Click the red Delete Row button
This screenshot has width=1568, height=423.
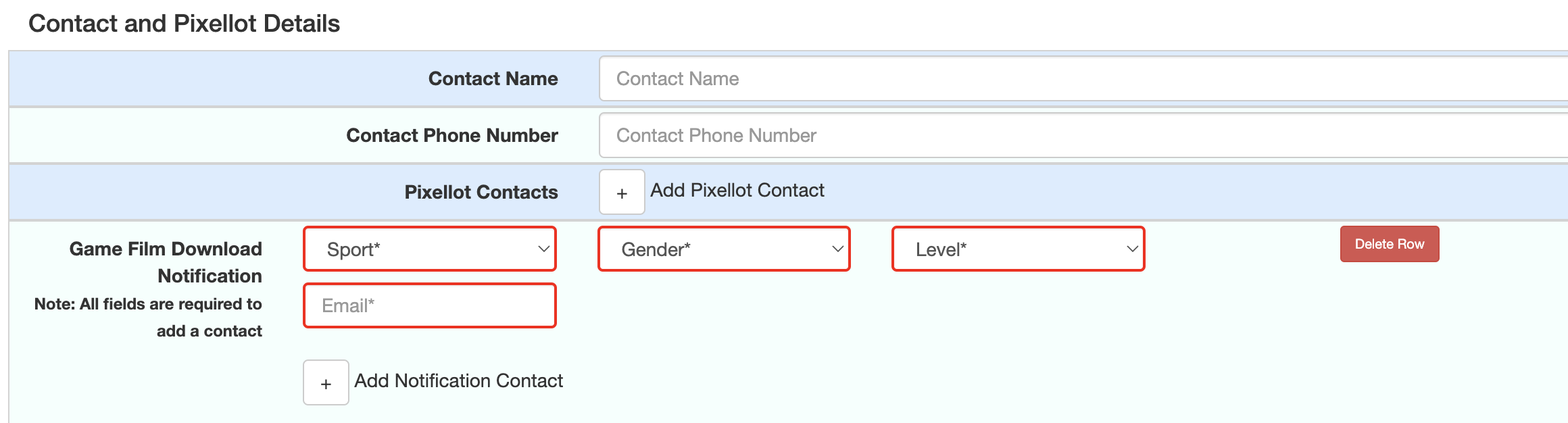(x=1390, y=244)
